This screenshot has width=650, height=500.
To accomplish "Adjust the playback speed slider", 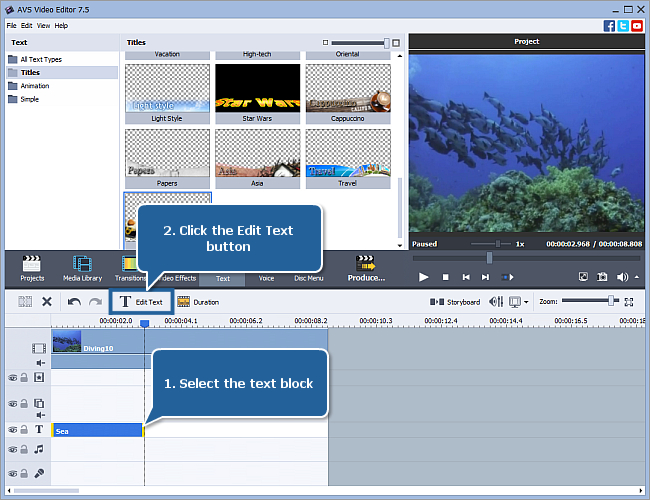I will tap(498, 244).
